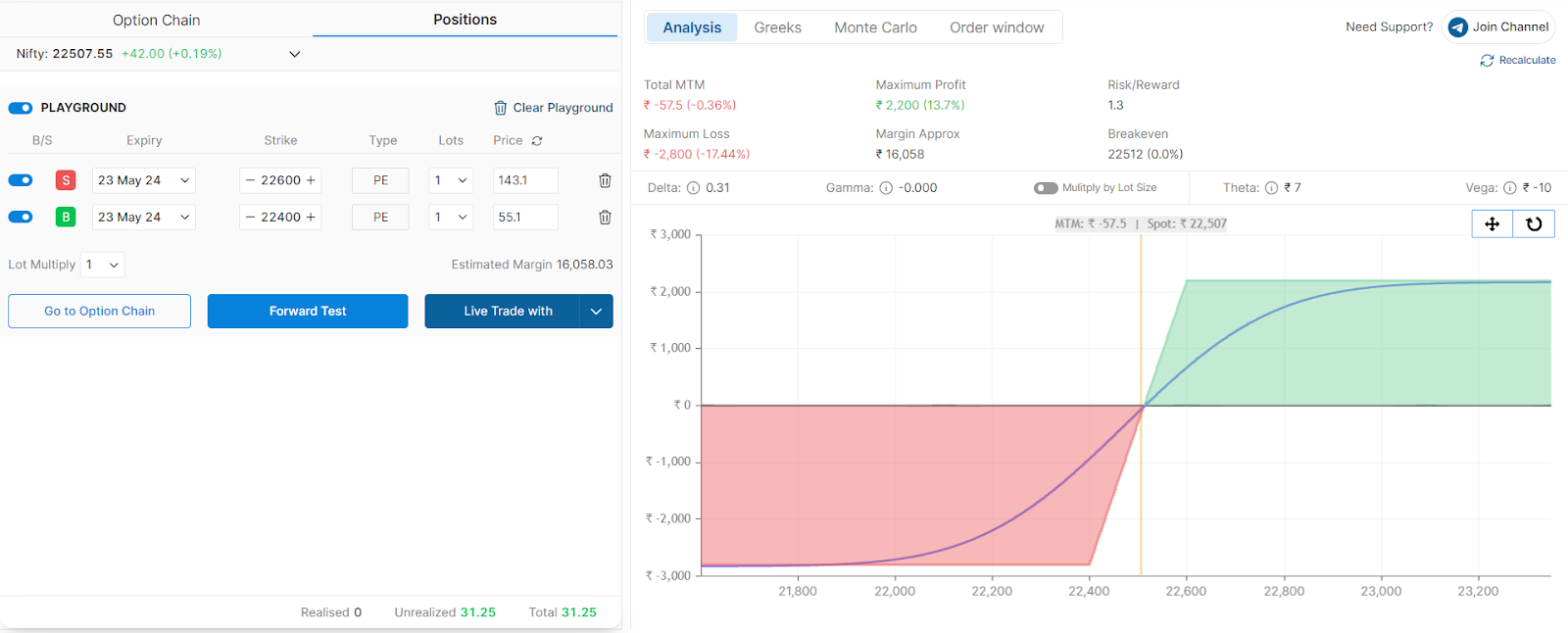
Task: Toggle PE type for 22600 leg
Action: (380, 180)
